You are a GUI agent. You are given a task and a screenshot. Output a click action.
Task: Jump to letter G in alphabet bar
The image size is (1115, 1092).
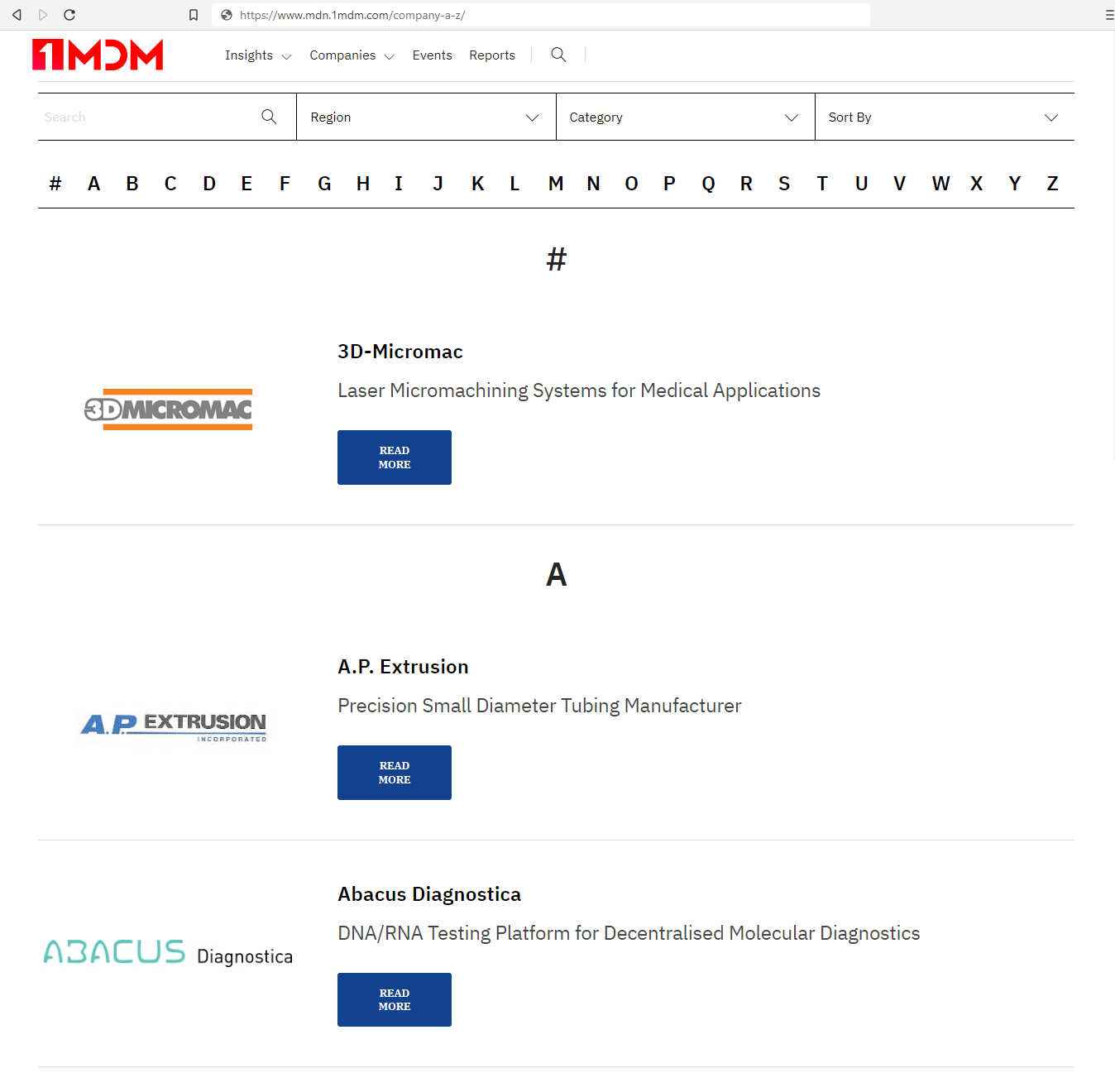[x=324, y=183]
